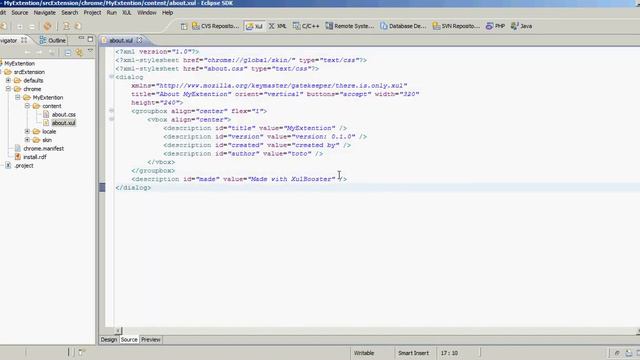Click Collapse All in Navigator toolbar
The height and width of the screenshot is (360, 640).
coord(68,53)
